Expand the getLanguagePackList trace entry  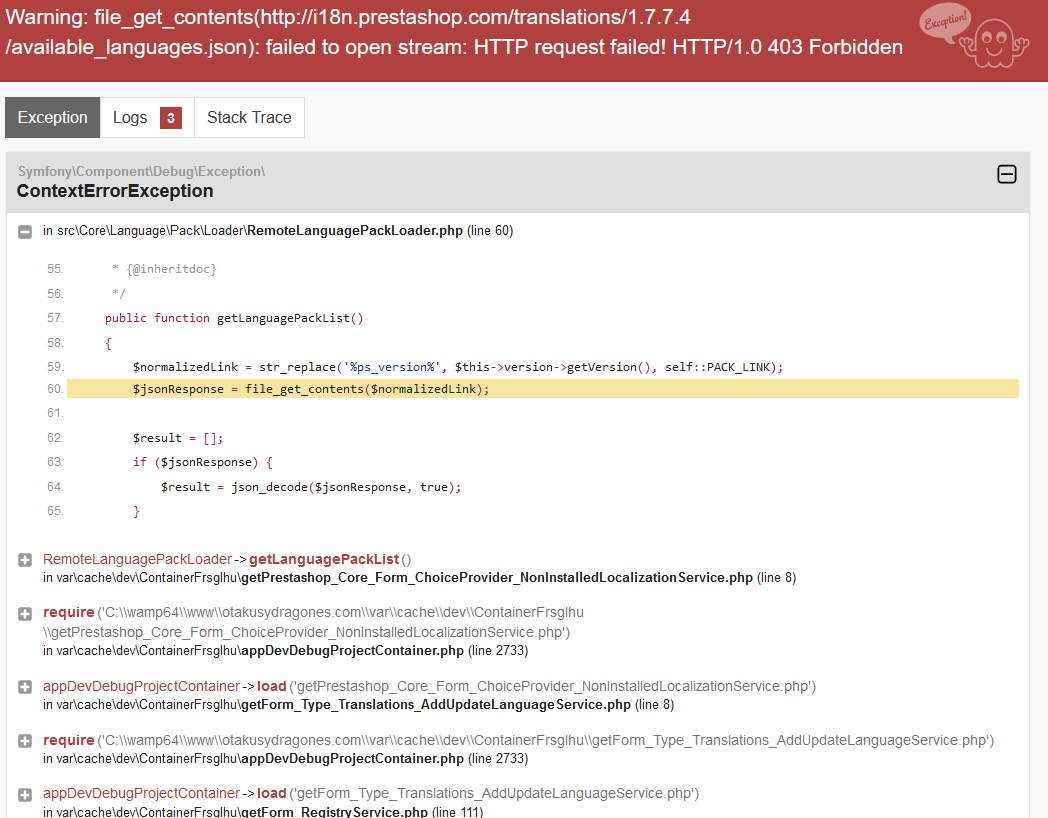[x=25, y=560]
